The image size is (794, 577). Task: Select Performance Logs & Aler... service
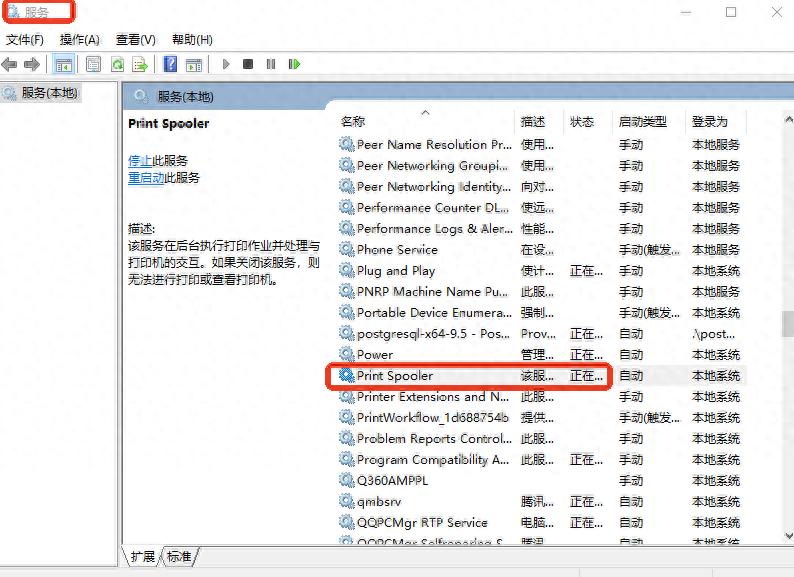(542, 228)
